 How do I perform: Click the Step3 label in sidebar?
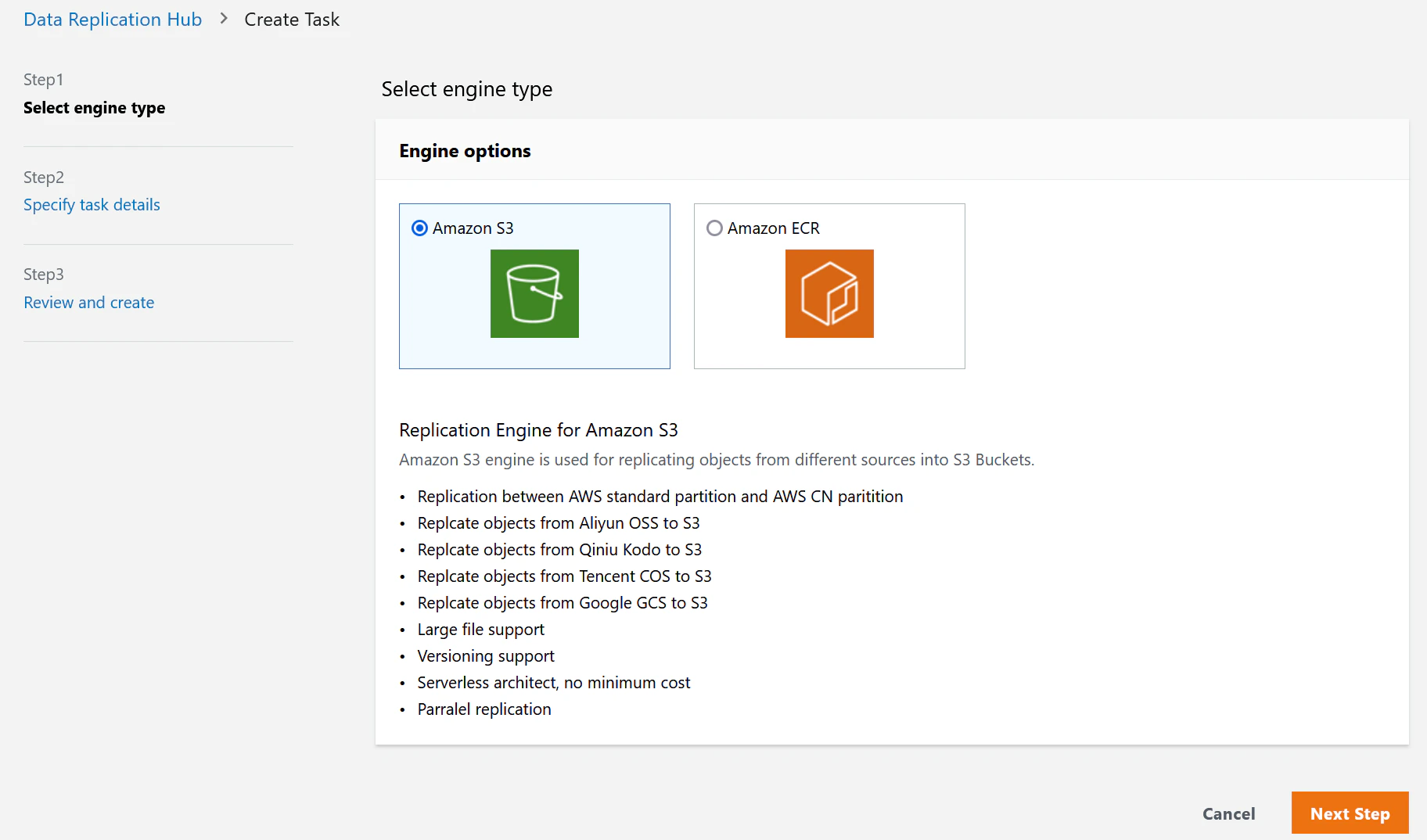pyautogui.click(x=44, y=275)
